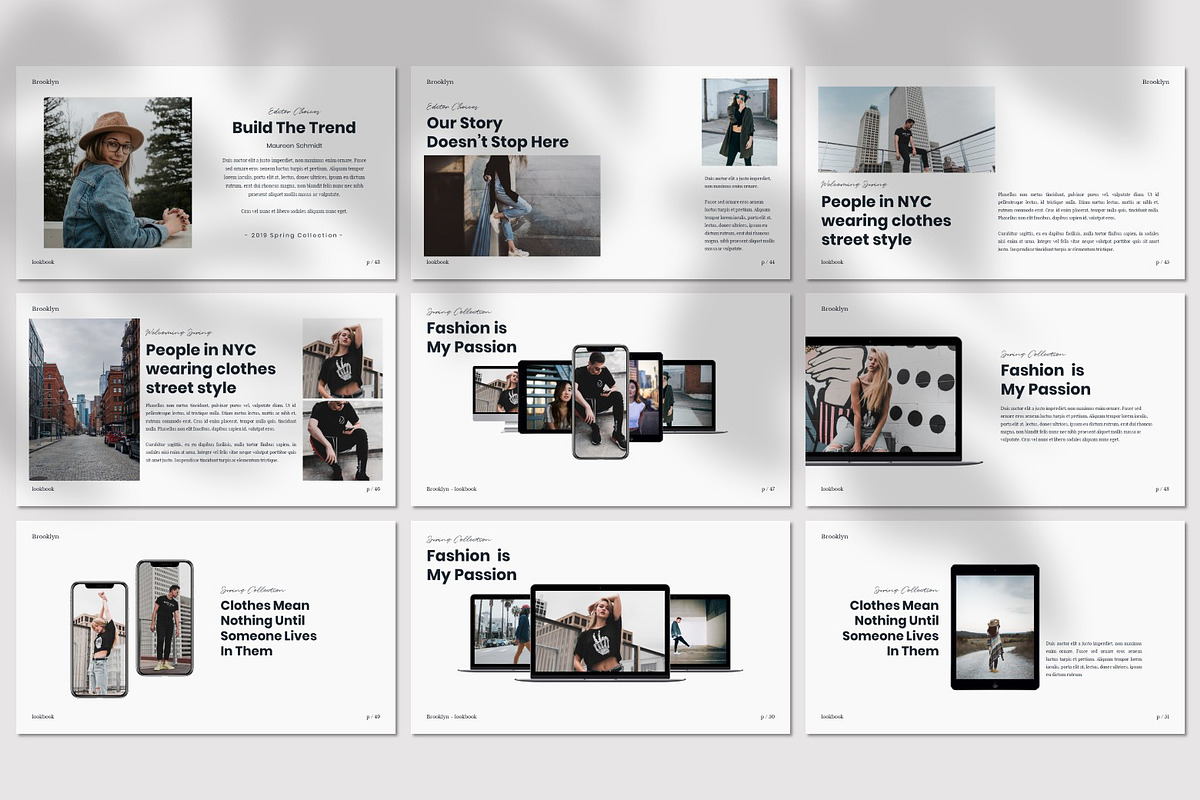Select the "Build The Trend" heading
This screenshot has width=1200, height=800.
293,128
